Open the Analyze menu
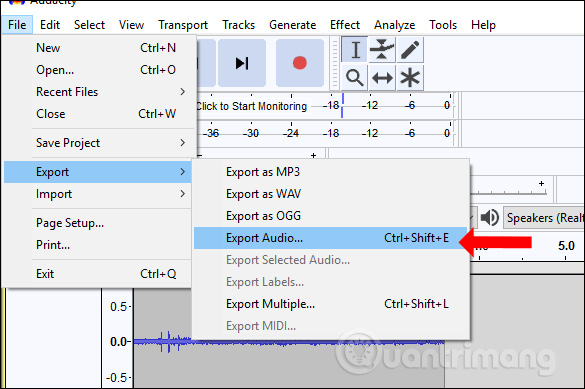The height and width of the screenshot is (389, 585). (394, 25)
